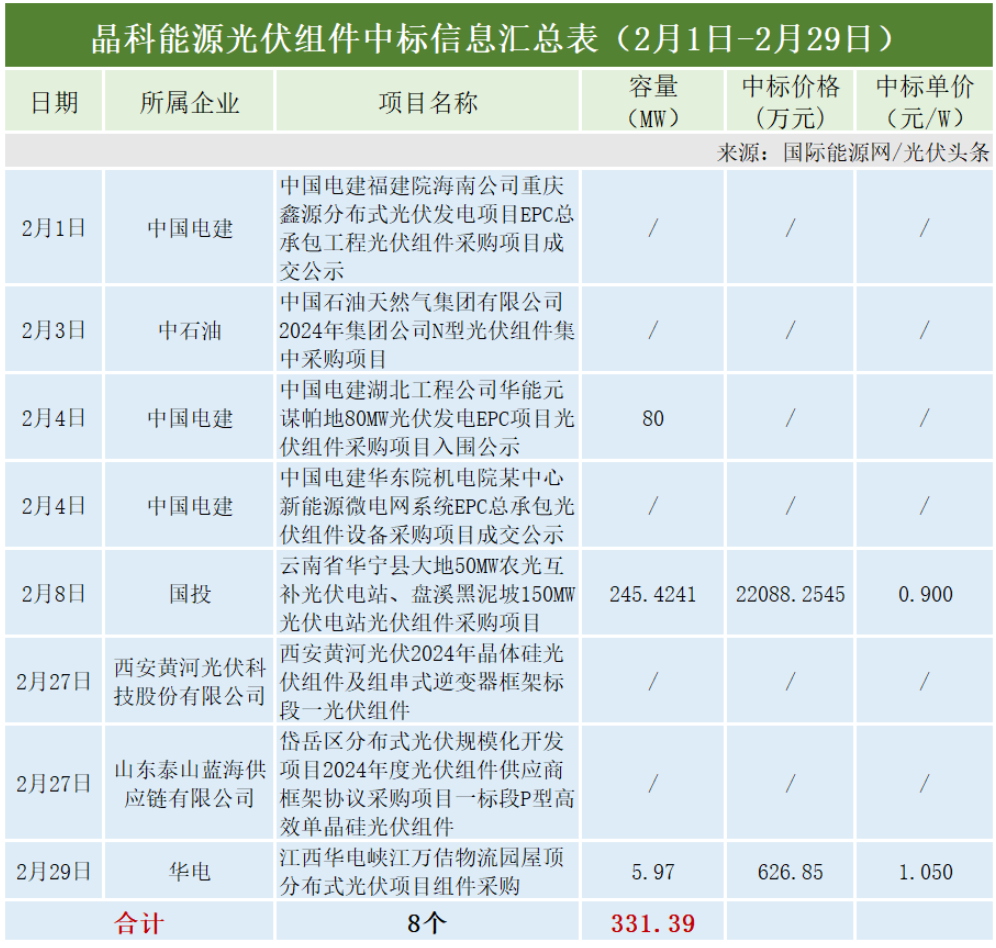The image size is (996, 948).
Task: Select the 2月27日 date in the 西安黄河 row
Action: click(x=54, y=681)
